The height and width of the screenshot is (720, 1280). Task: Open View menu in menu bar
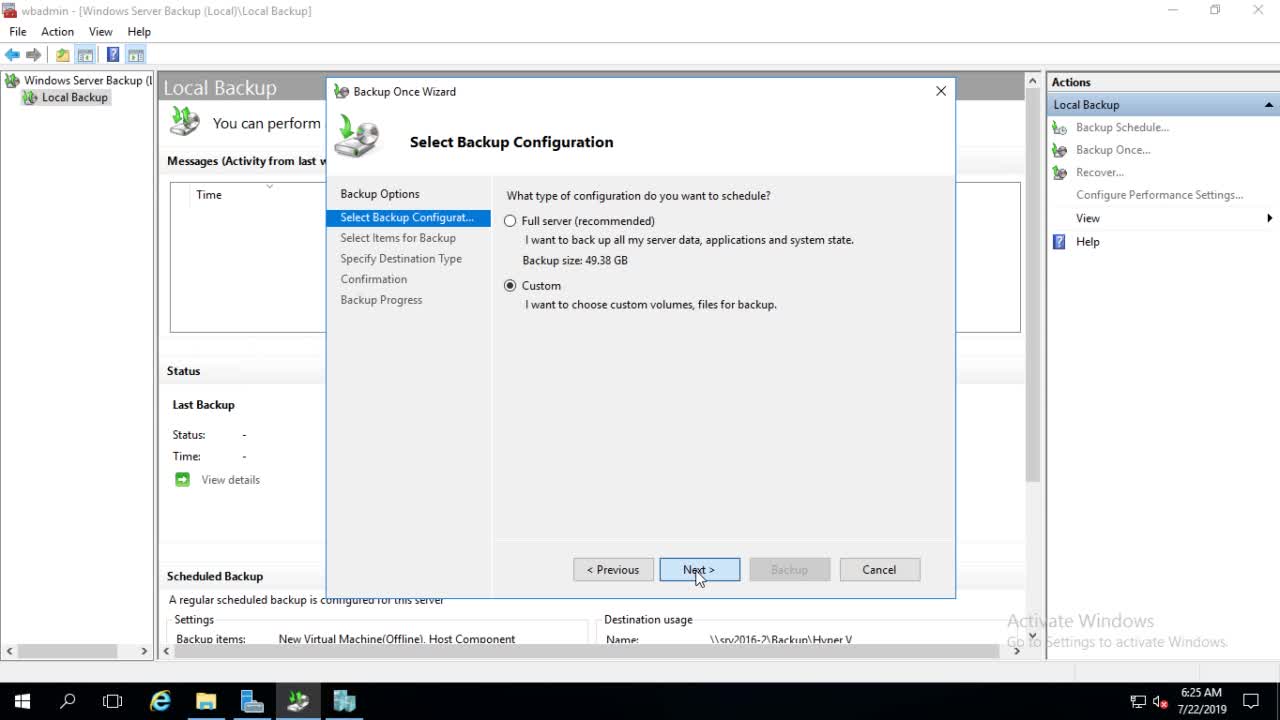pyautogui.click(x=101, y=32)
